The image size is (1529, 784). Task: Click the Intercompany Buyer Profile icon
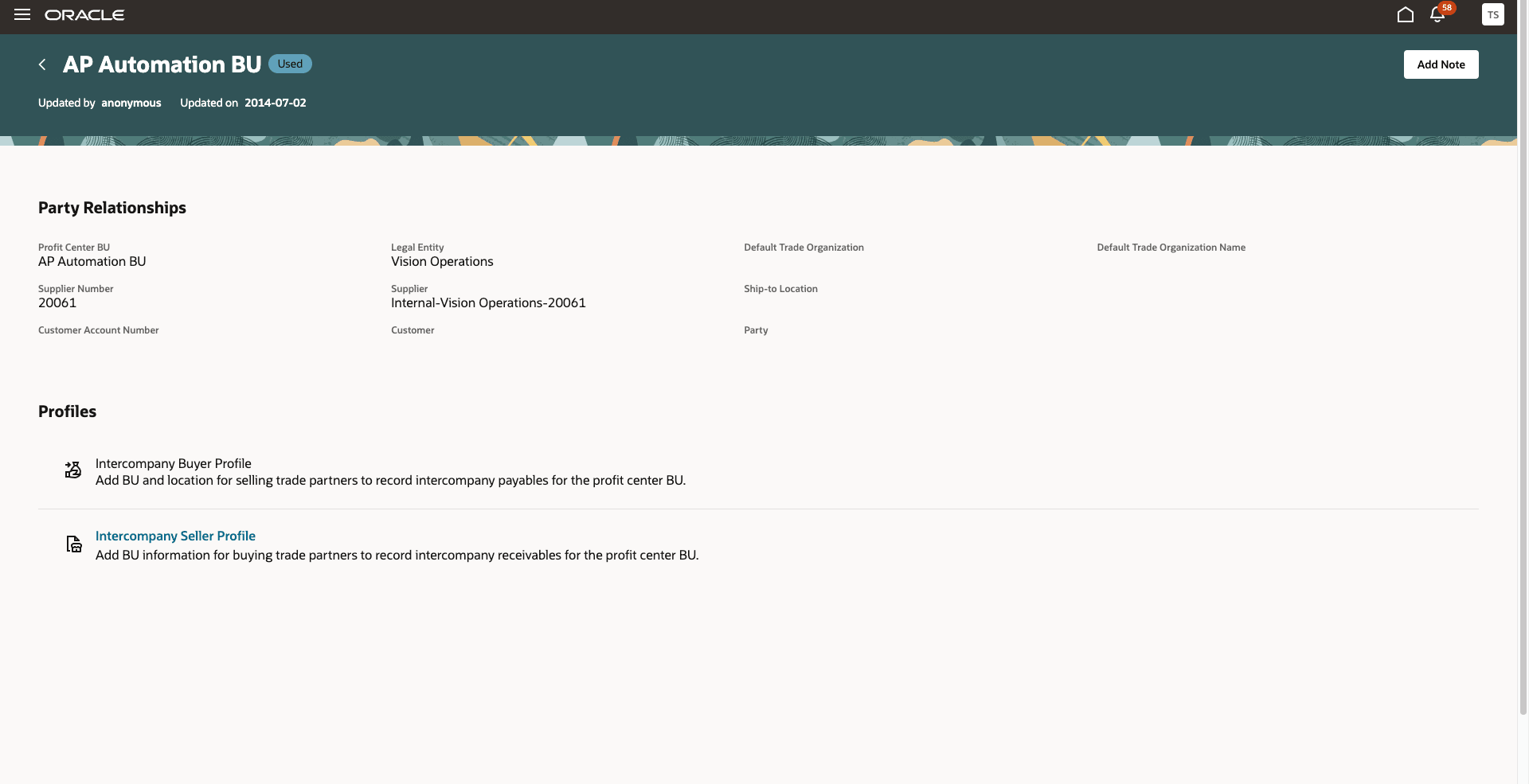(73, 470)
